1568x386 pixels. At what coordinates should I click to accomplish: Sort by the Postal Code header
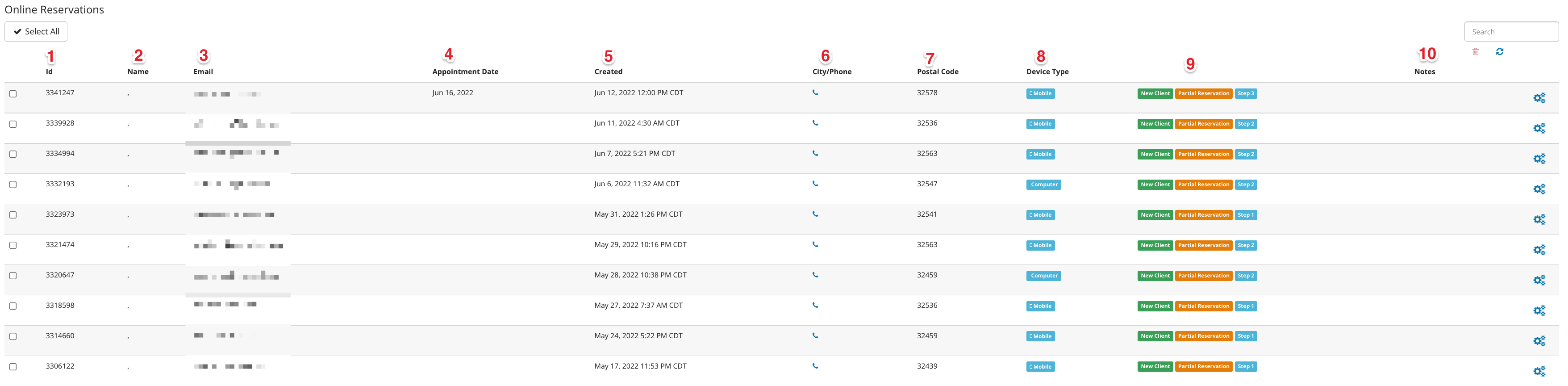938,72
